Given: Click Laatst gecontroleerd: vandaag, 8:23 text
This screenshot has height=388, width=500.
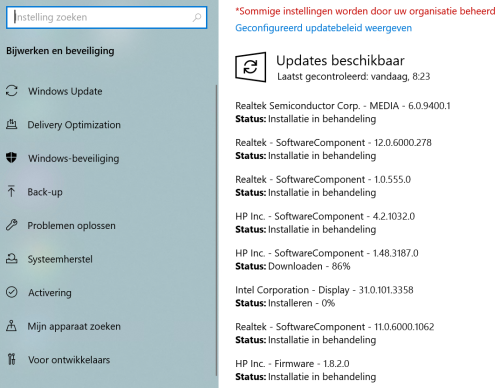Looking at the screenshot, I should (354, 77).
